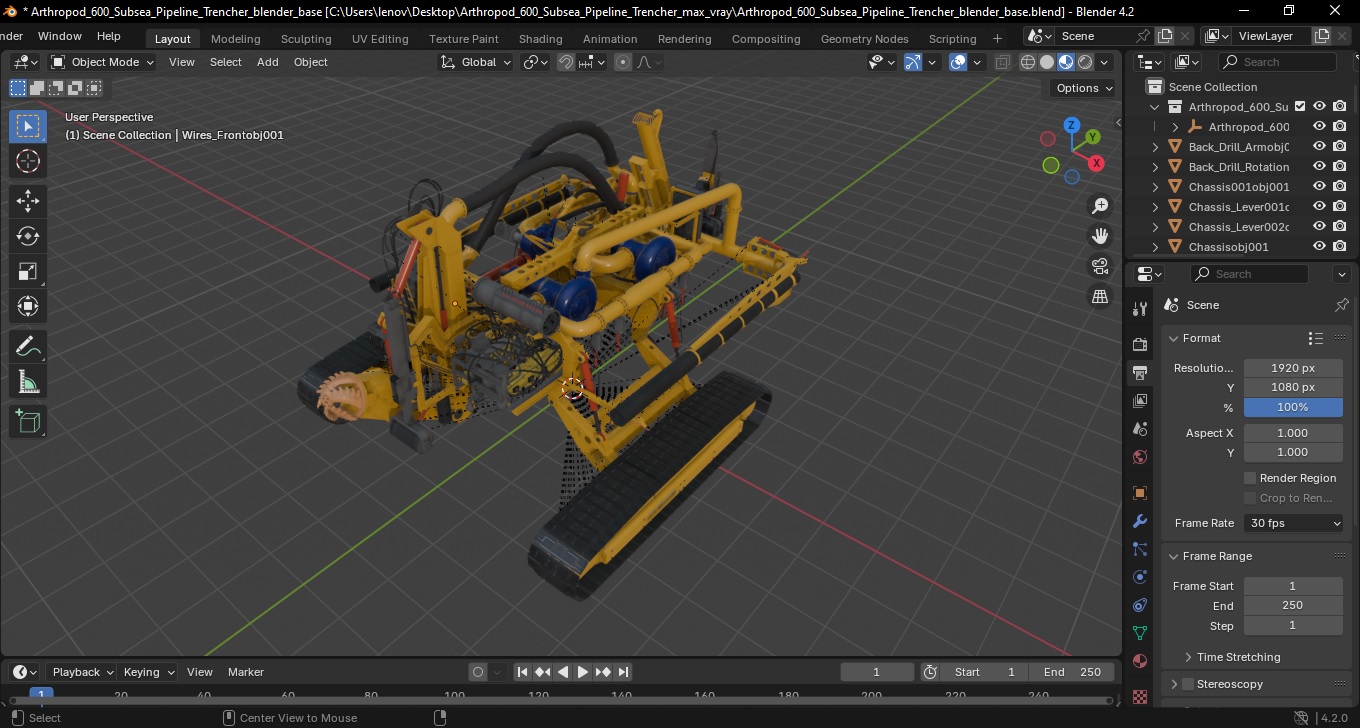
Task: Select the Select Box tool
Action: click(x=28, y=126)
